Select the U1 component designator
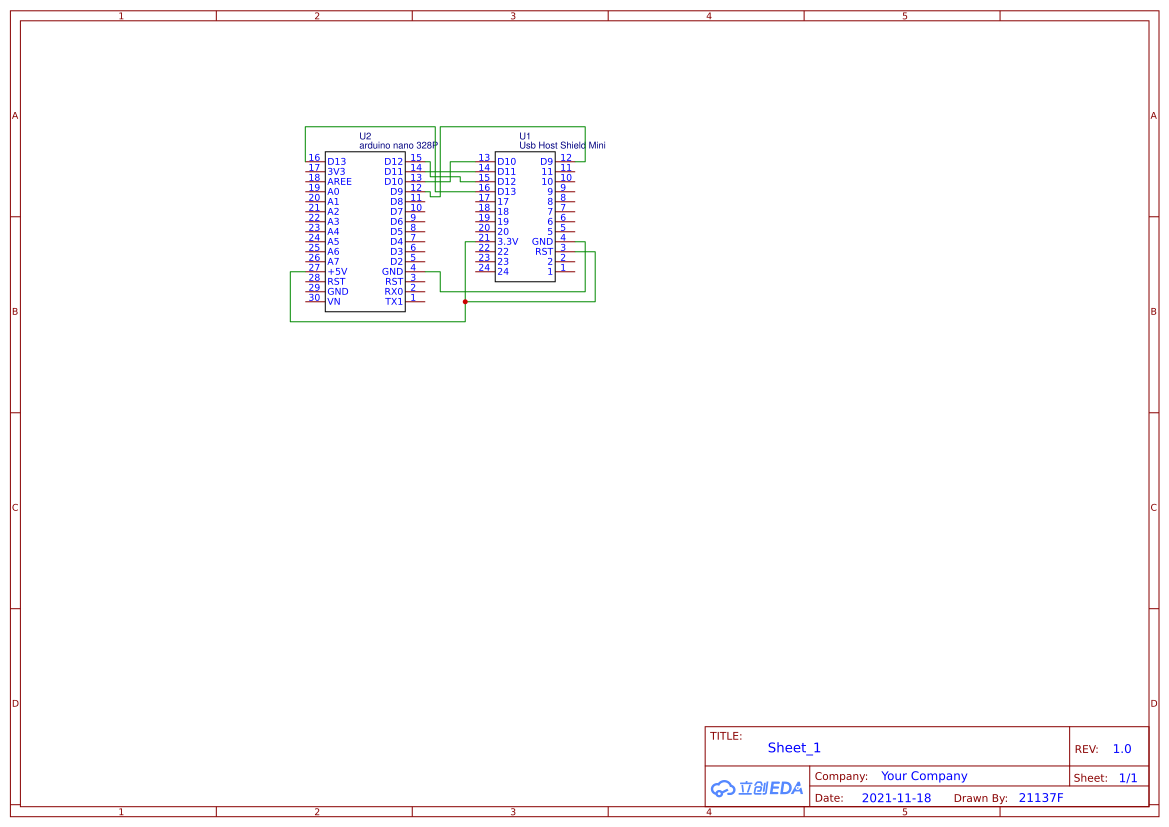 525,136
